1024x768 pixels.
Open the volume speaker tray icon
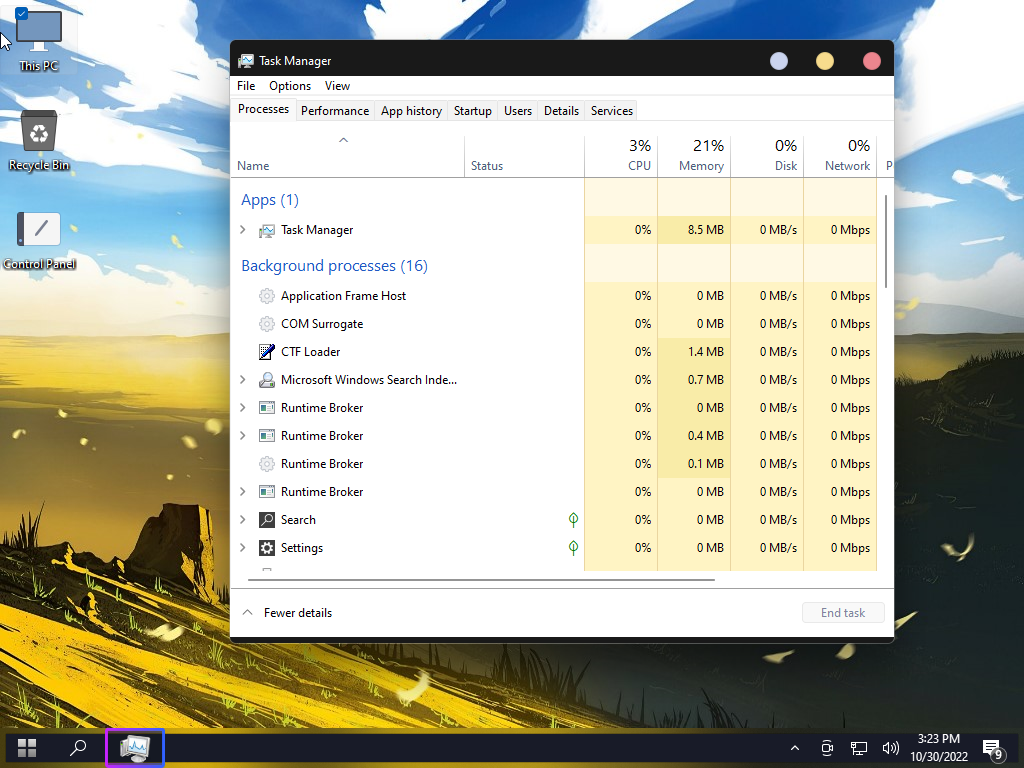[890, 748]
